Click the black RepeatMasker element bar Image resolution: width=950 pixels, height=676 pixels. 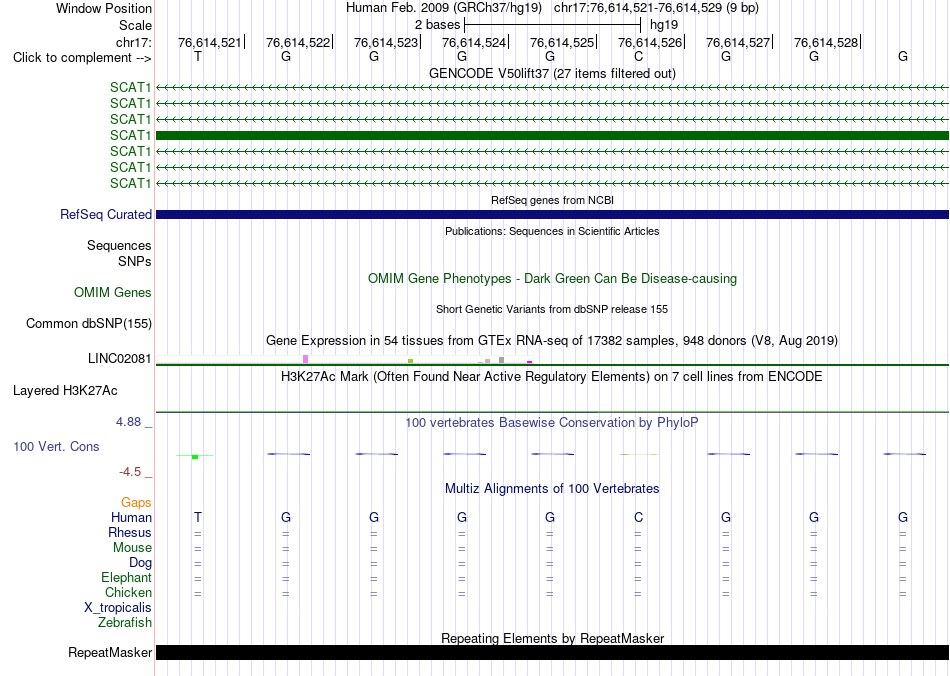coord(552,652)
